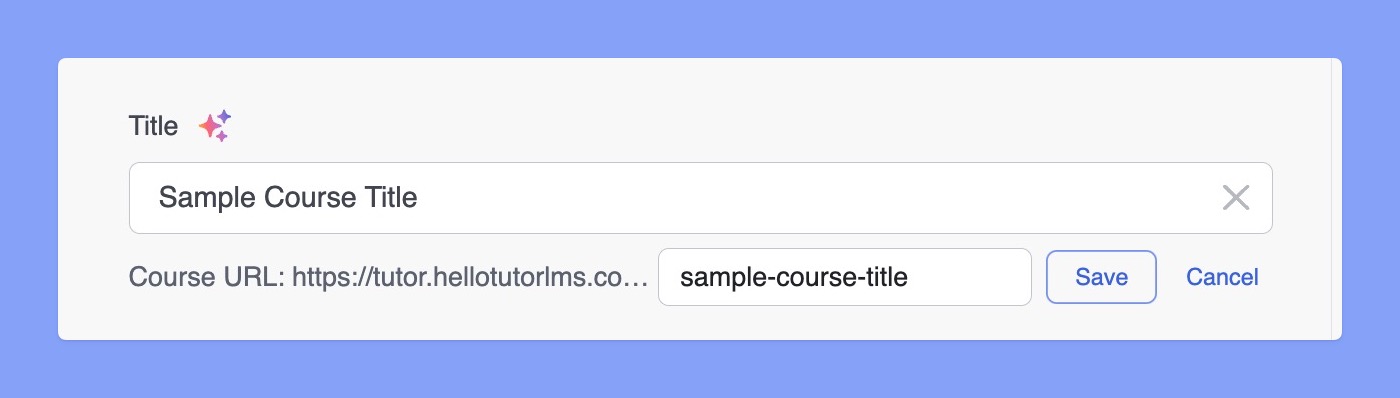Viewport: 1400px width, 398px height.
Task: Clear the title field with the X icon
Action: [x=1236, y=198]
